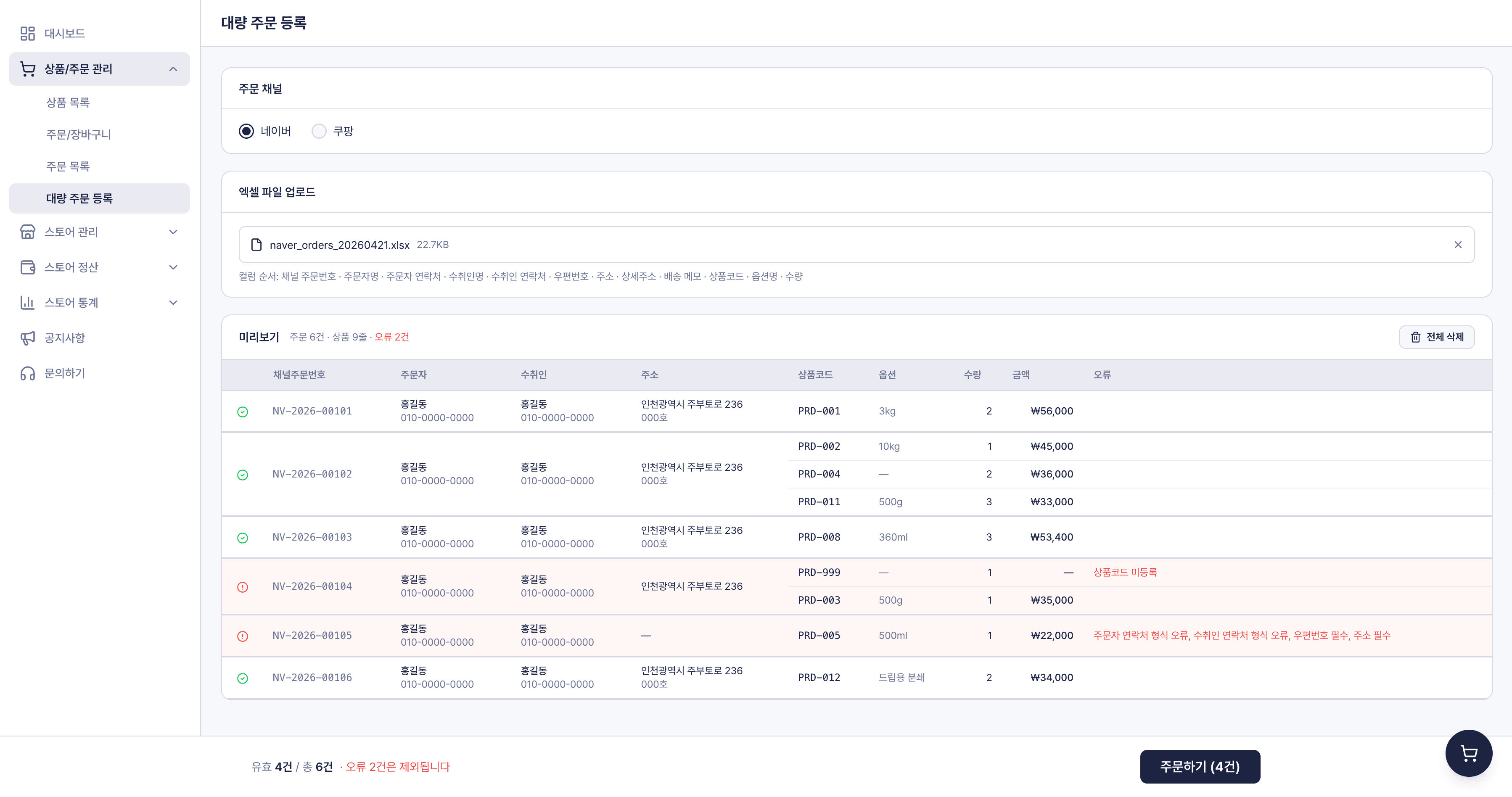The image size is (1512, 797).
Task: Click the floating cart button icon
Action: [1469, 753]
